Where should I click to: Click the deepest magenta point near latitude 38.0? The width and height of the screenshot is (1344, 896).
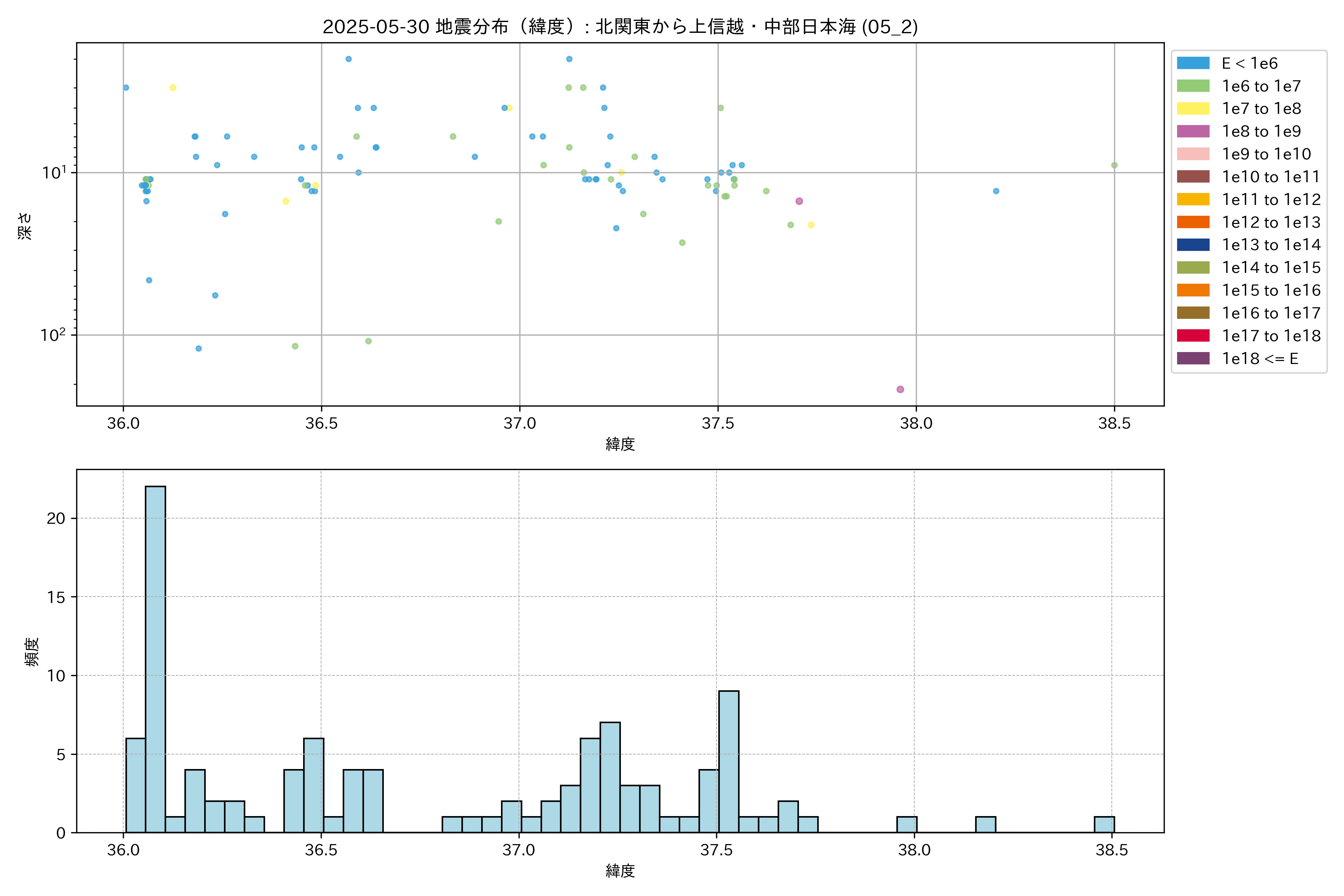tap(900, 389)
